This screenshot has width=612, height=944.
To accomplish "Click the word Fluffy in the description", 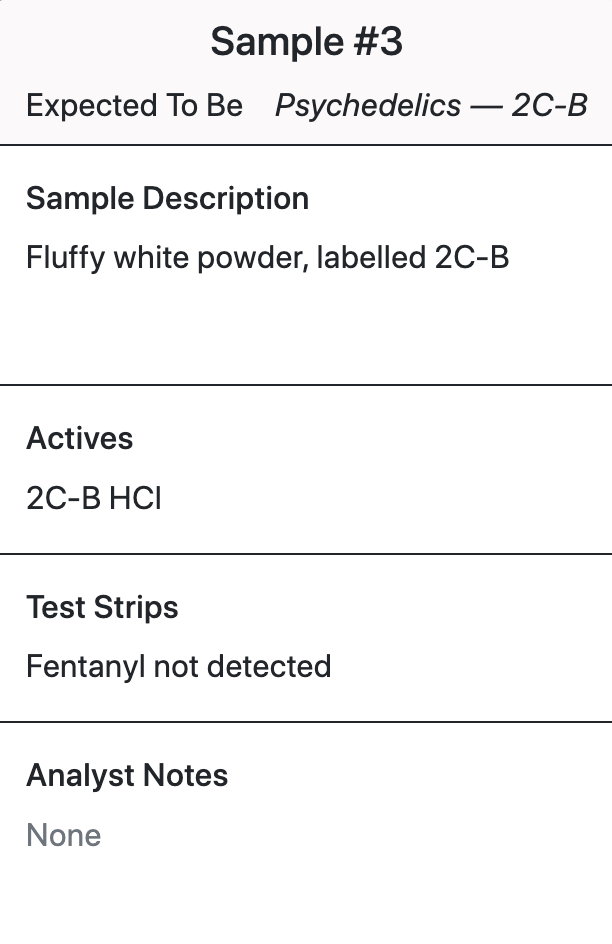I will click(66, 258).
